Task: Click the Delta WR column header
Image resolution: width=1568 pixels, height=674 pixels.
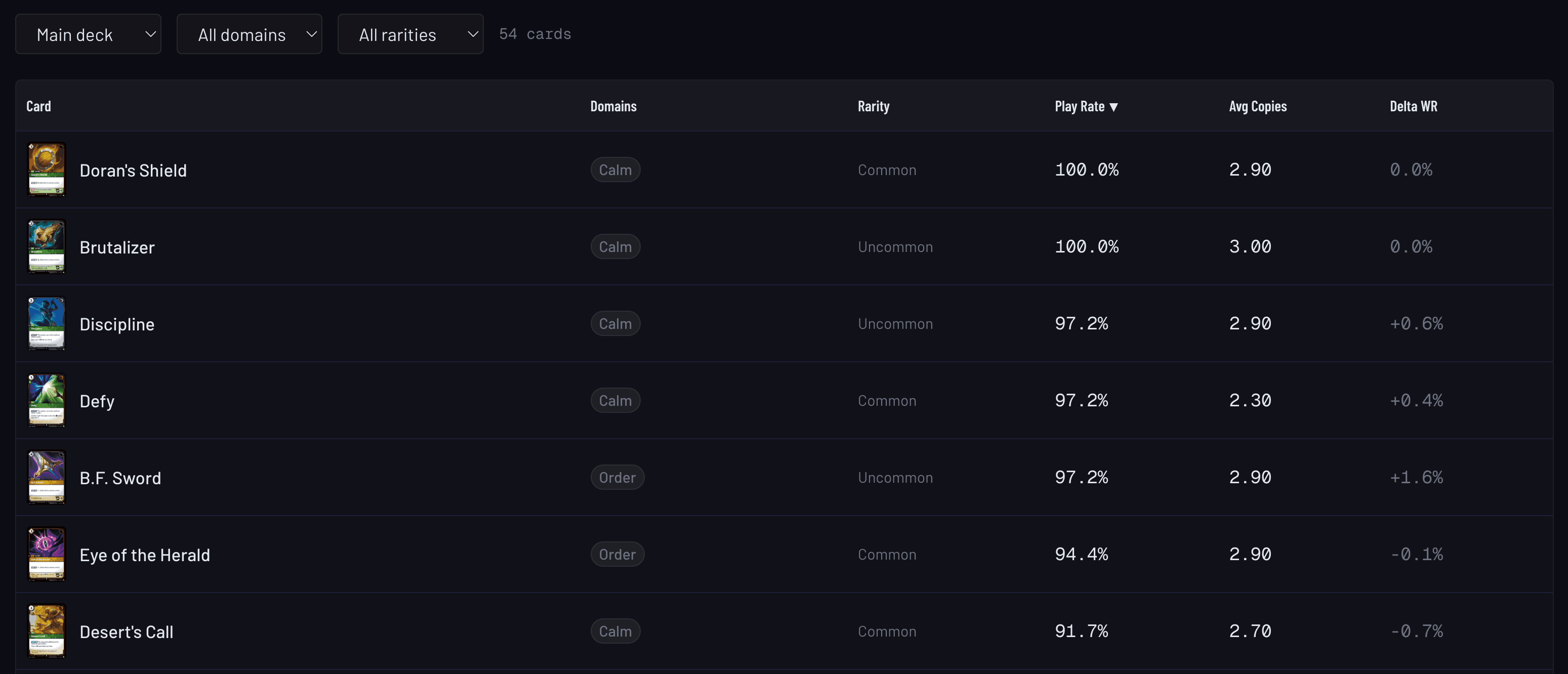Action: pos(1414,106)
